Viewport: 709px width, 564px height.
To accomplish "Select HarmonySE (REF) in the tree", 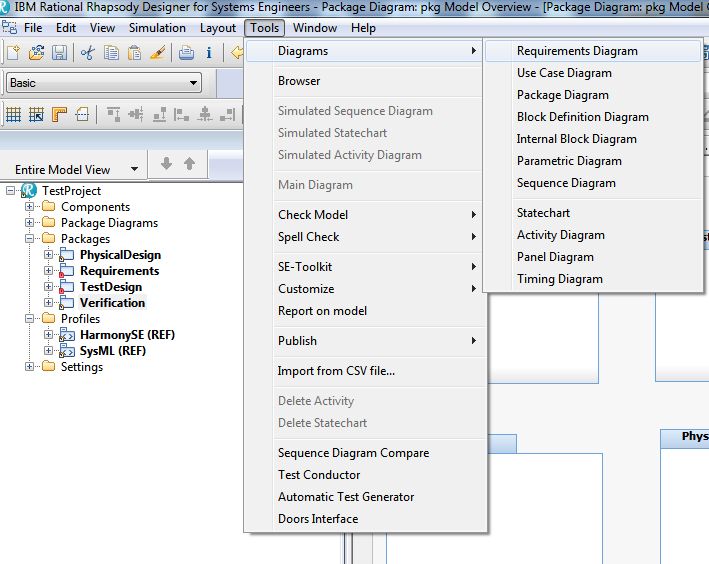I will (128, 335).
